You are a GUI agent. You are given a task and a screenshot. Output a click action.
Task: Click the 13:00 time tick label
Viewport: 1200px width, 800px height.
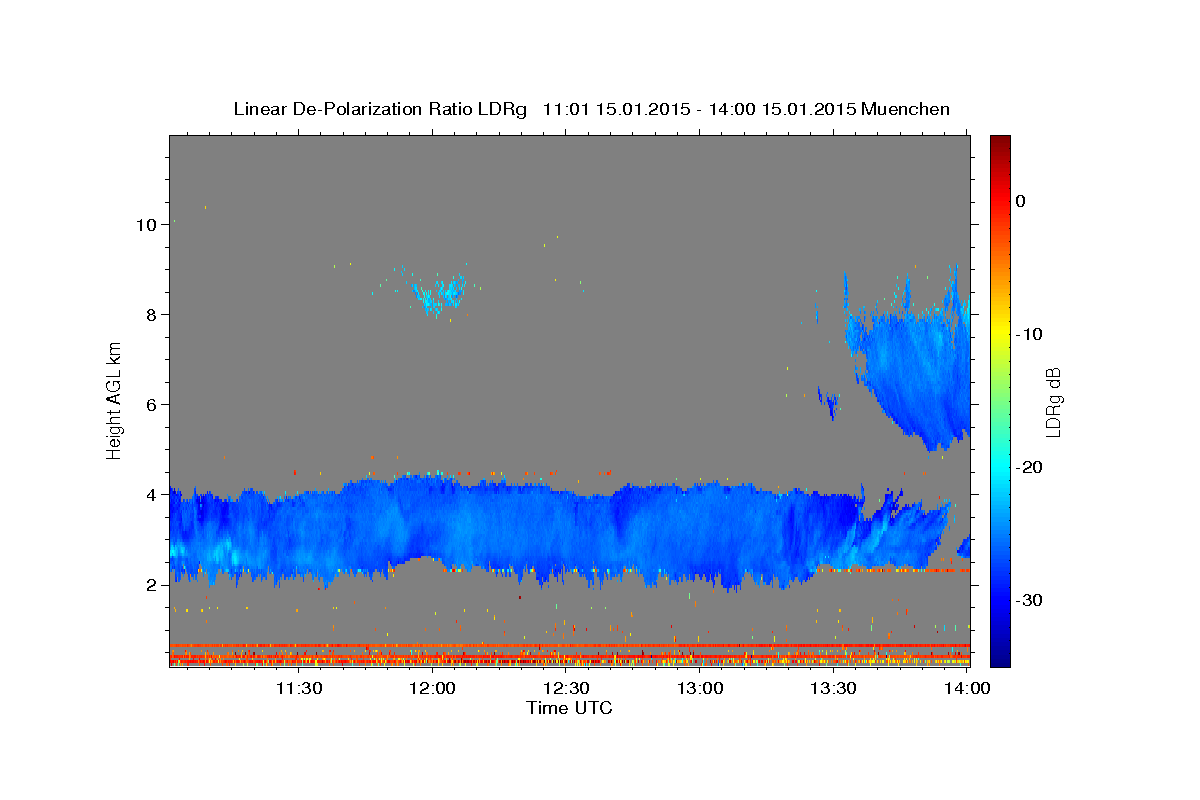(700, 688)
